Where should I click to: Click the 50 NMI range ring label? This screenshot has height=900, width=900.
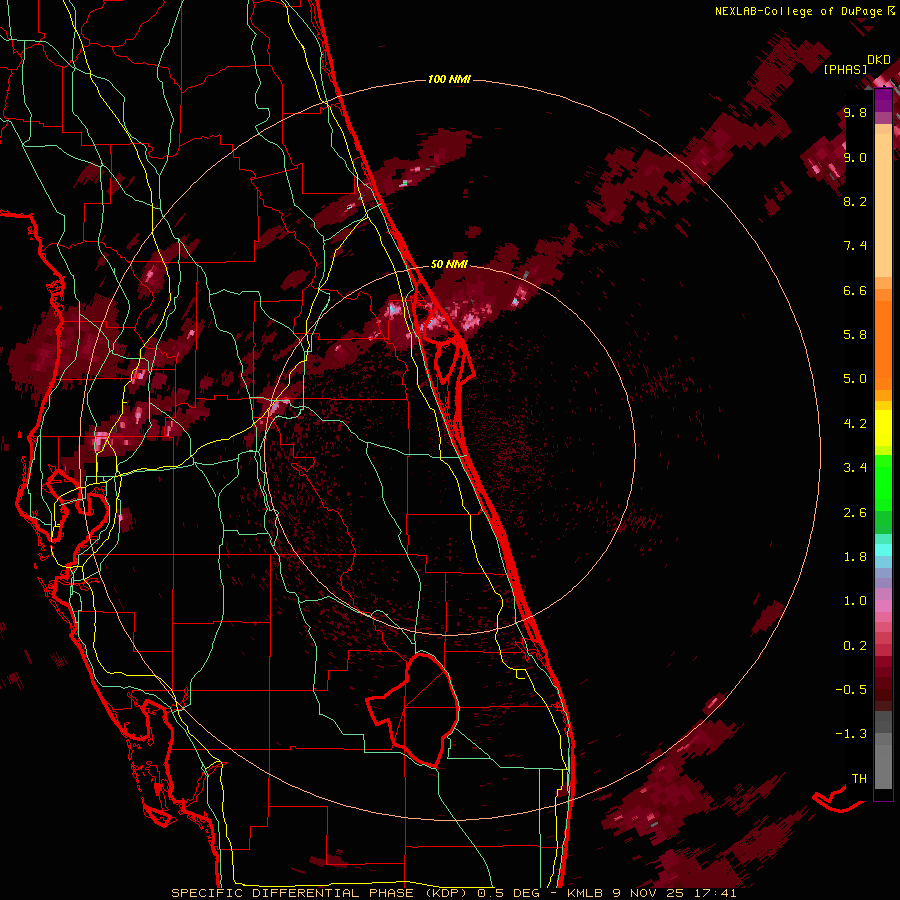(449, 264)
